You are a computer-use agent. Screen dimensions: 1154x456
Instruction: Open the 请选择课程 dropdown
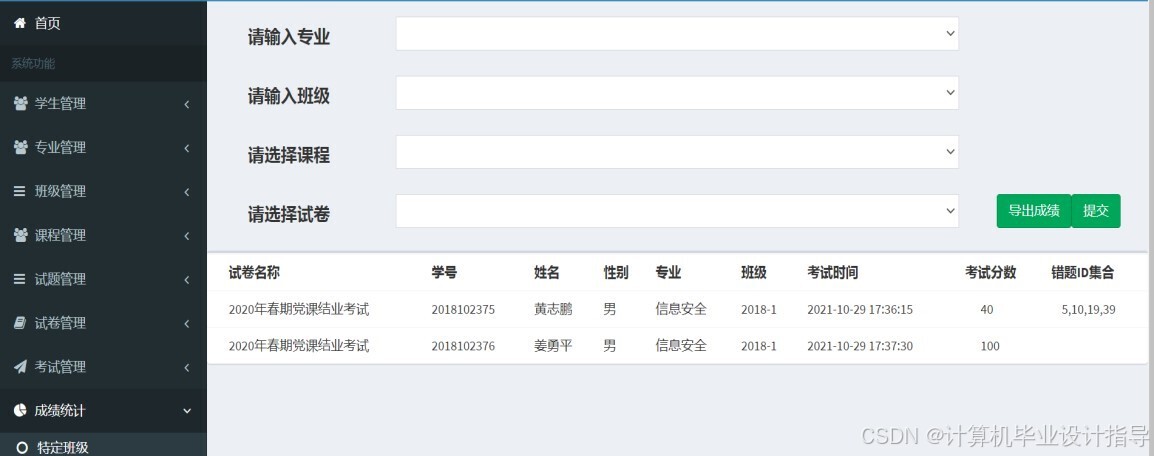pos(677,152)
